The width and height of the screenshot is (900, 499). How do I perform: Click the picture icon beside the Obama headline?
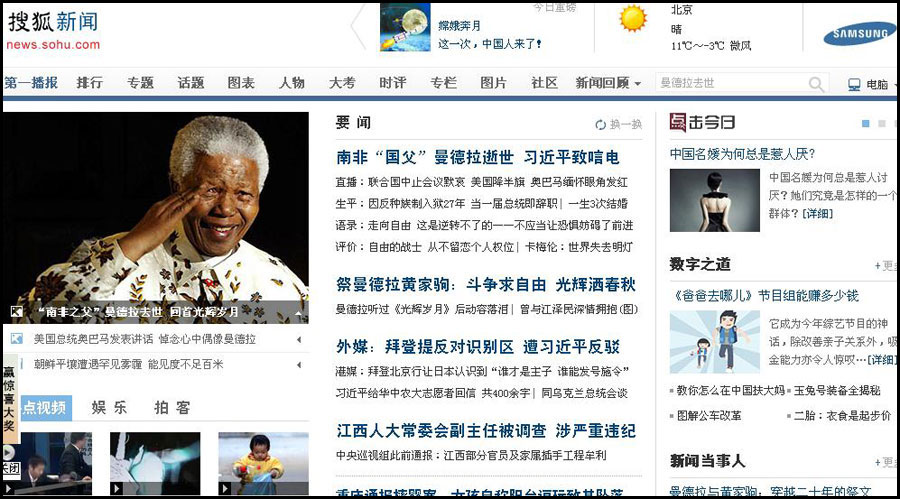(x=17, y=339)
